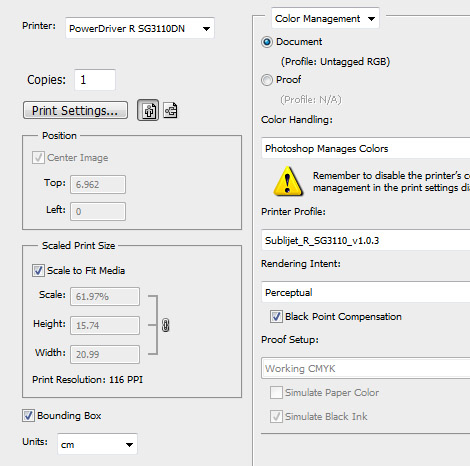Select landscape paper orientation icon
Viewport: 470px width, 466px height.
pyautogui.click(x=170, y=110)
